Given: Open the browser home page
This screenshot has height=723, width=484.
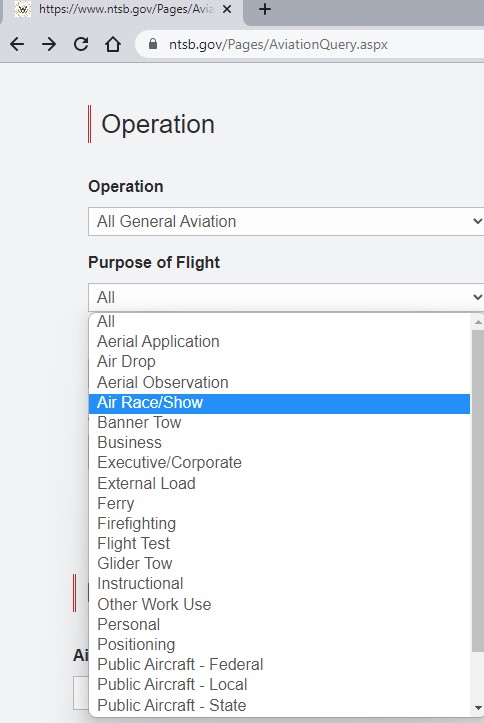Looking at the screenshot, I should (x=113, y=44).
